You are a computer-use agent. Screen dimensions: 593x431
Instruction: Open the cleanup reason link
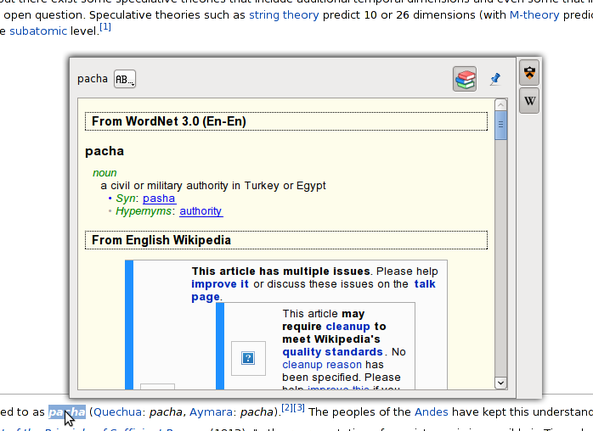[x=322, y=364]
